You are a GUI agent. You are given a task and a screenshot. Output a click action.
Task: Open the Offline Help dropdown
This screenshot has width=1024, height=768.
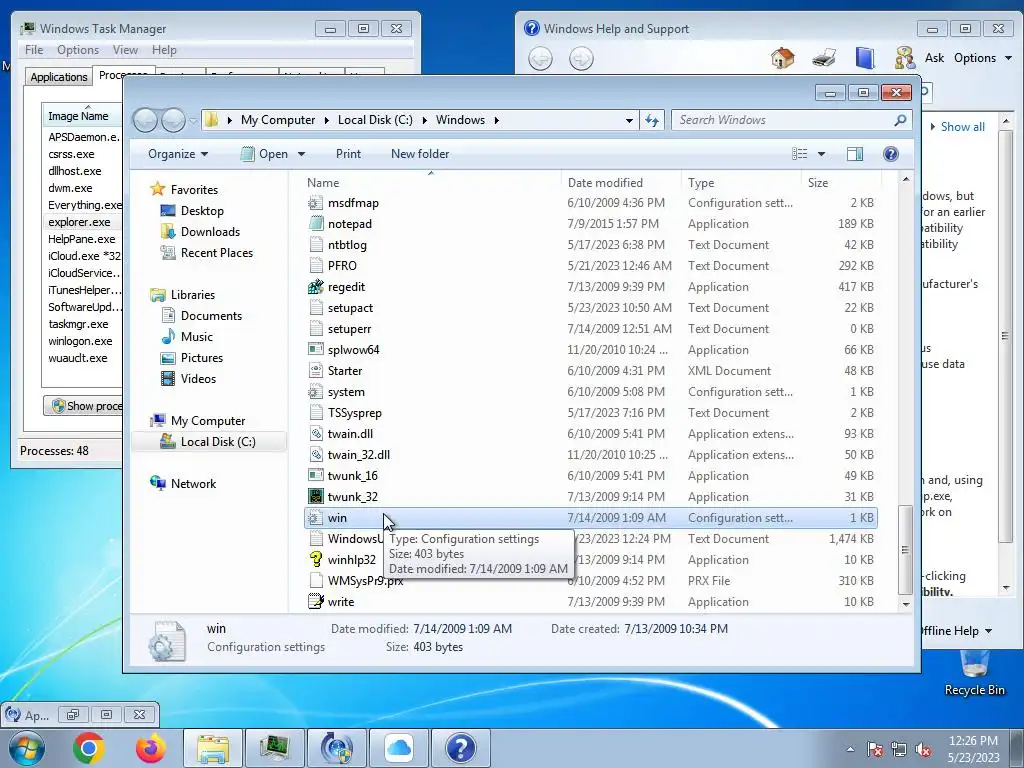pos(955,631)
